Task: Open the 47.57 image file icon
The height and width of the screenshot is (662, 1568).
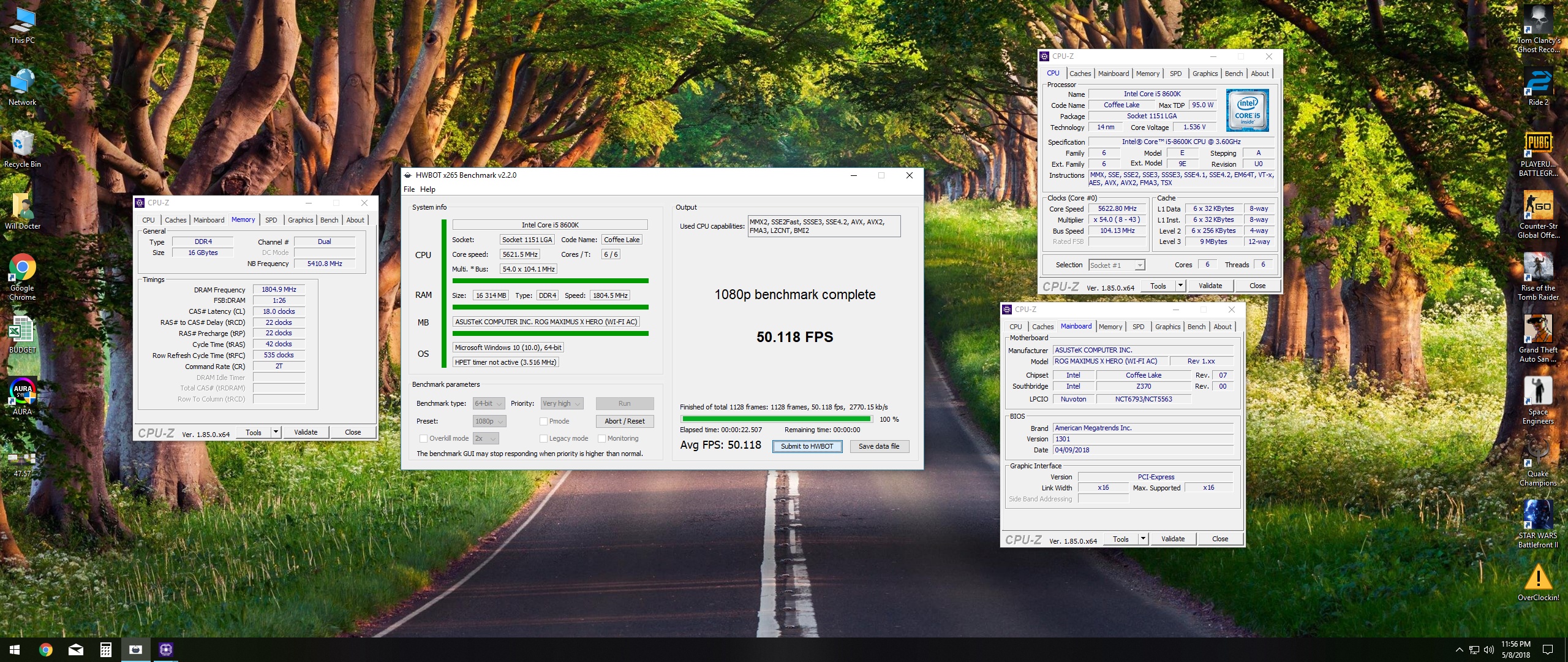Action: pos(23,464)
